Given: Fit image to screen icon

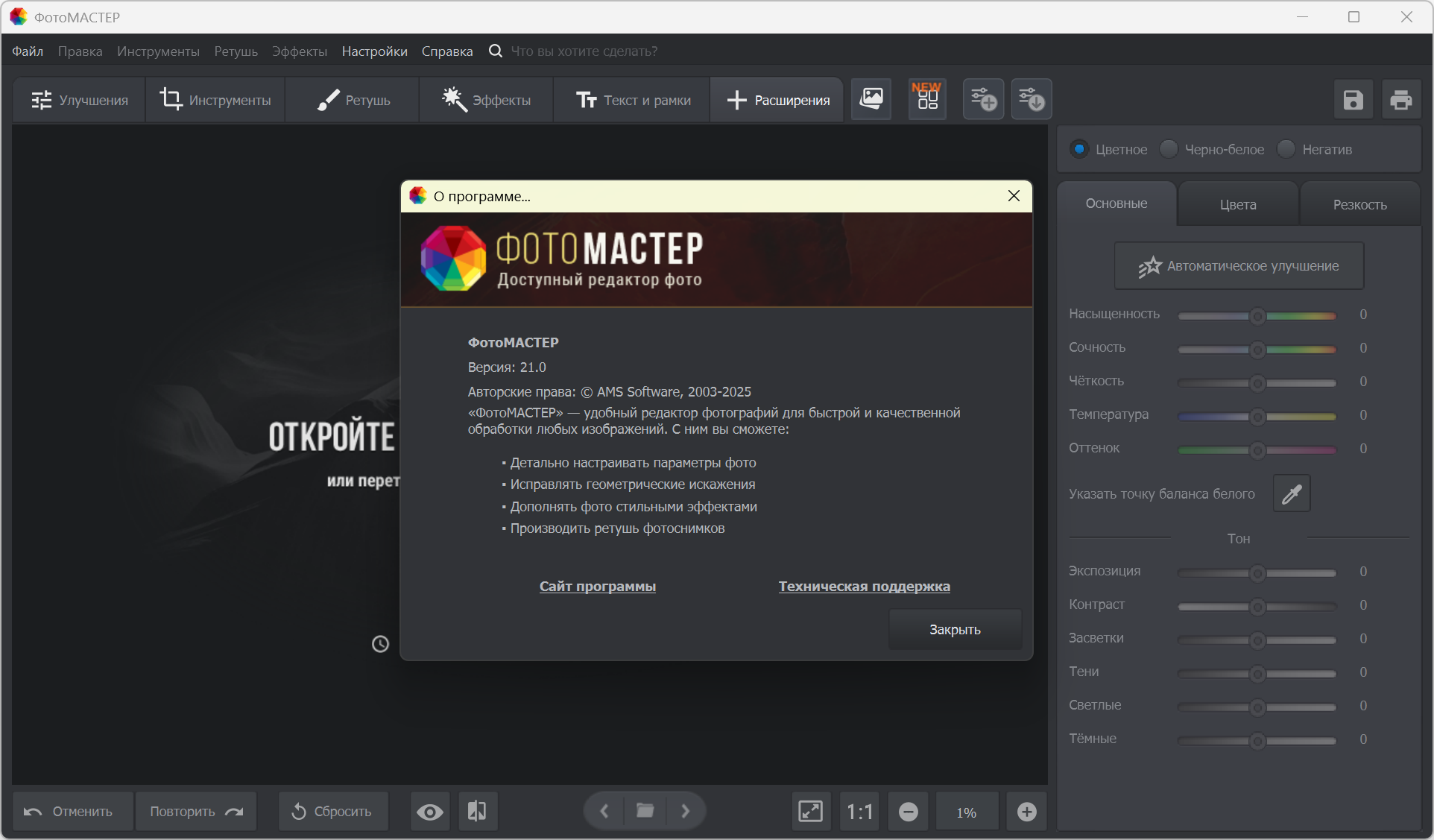Looking at the screenshot, I should tap(811, 812).
